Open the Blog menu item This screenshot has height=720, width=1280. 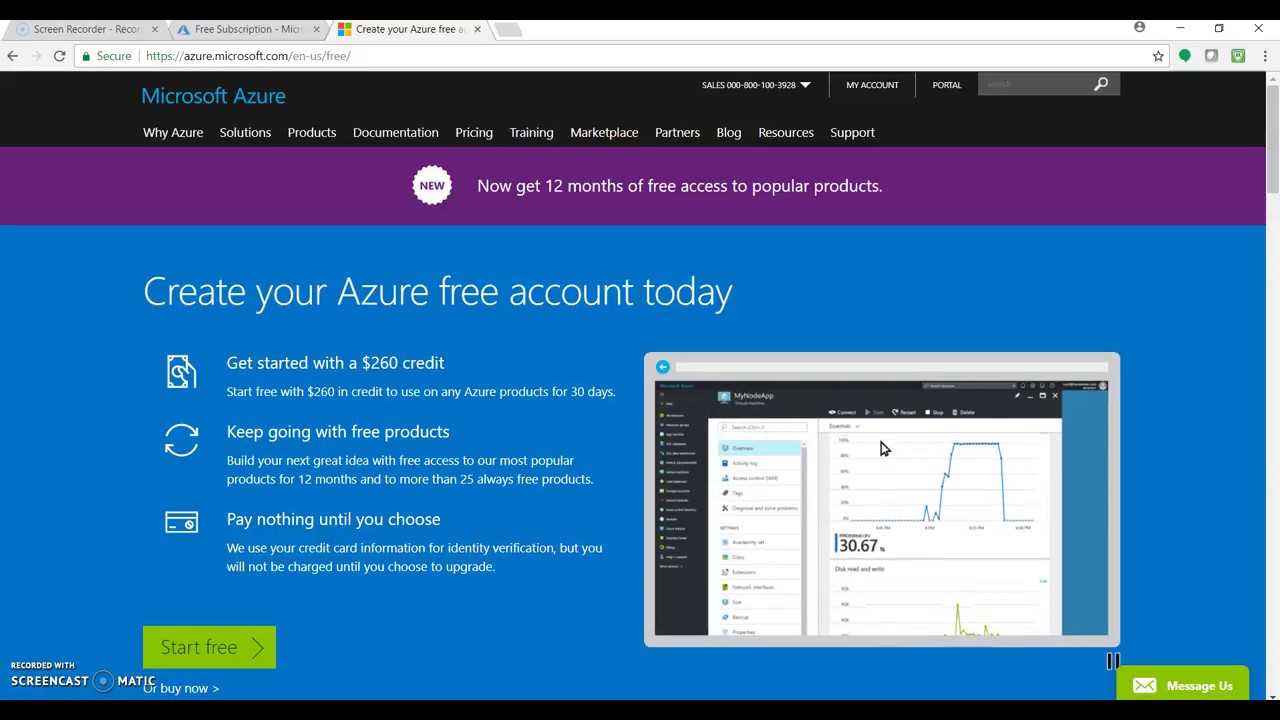(729, 132)
